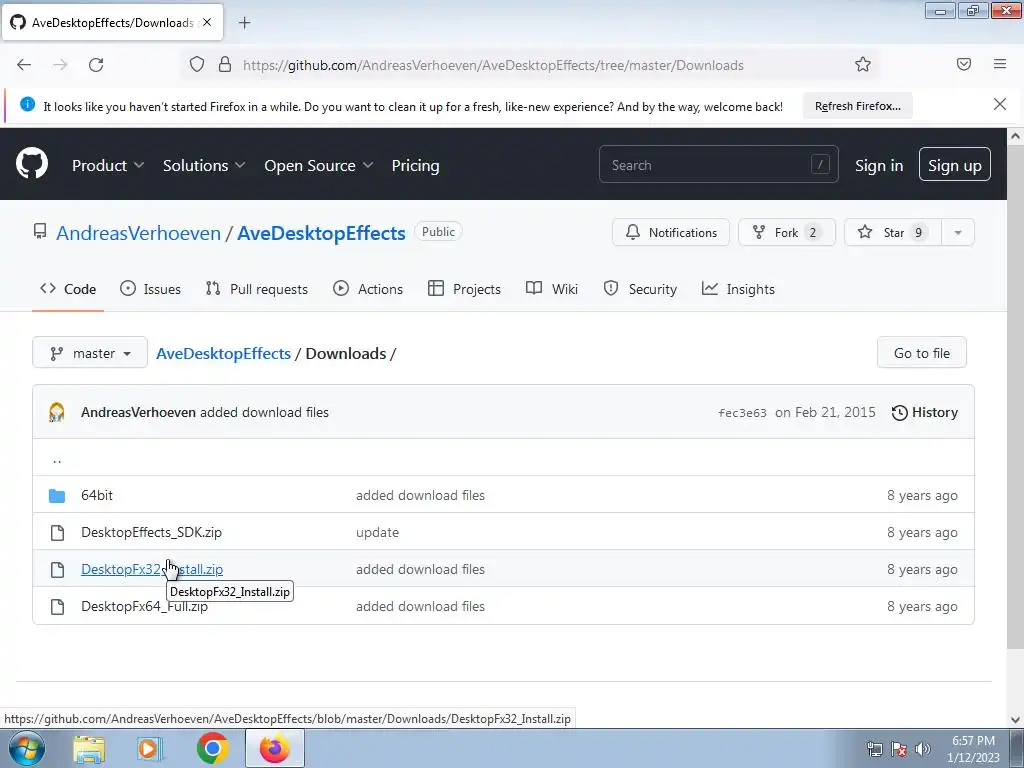Switch to the Code tab
Image resolution: width=1024 pixels, height=768 pixels.
click(68, 289)
